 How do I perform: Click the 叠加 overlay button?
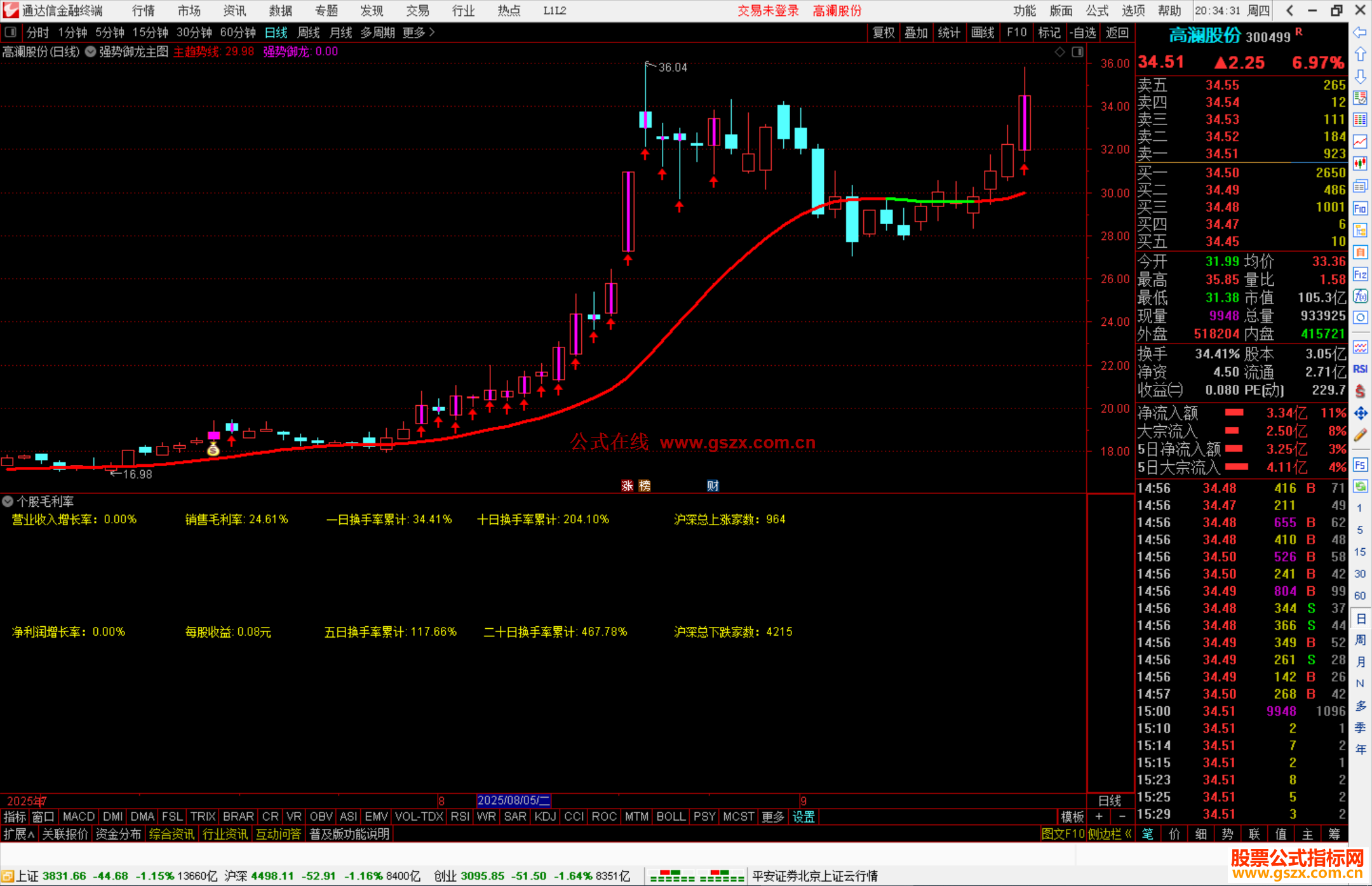click(x=917, y=32)
